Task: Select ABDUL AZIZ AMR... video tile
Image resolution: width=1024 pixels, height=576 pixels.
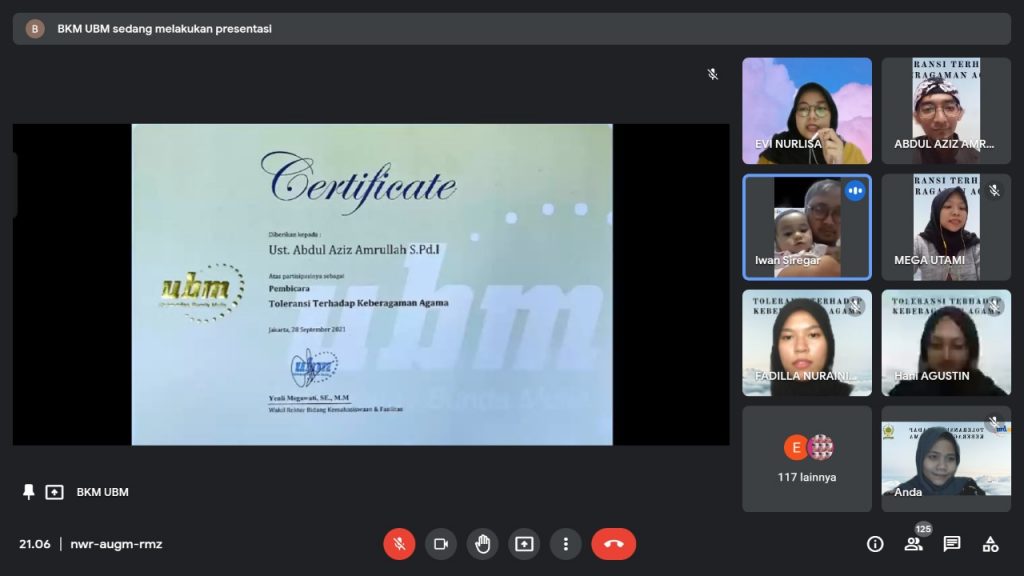Action: [946, 110]
